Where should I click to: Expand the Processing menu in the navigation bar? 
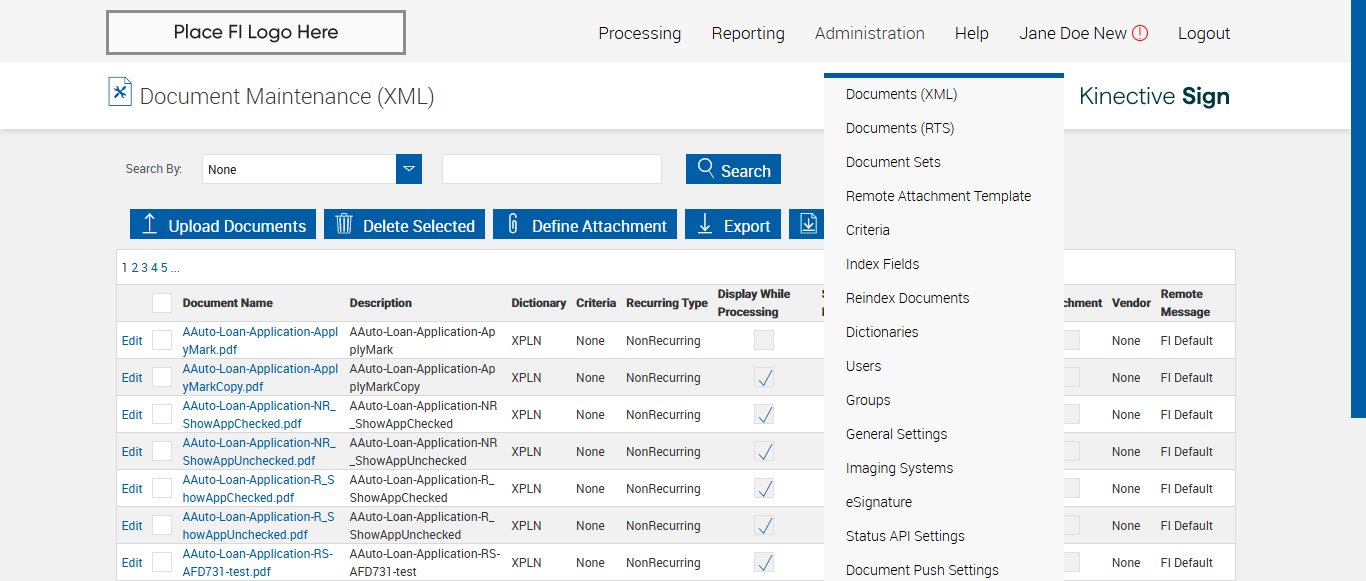[639, 33]
